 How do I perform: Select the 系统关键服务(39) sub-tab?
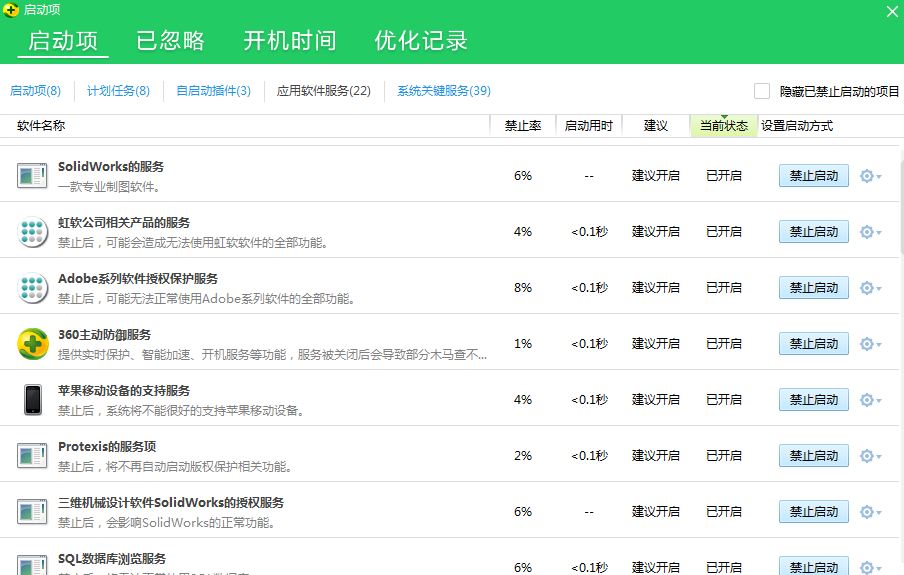pyautogui.click(x=444, y=91)
